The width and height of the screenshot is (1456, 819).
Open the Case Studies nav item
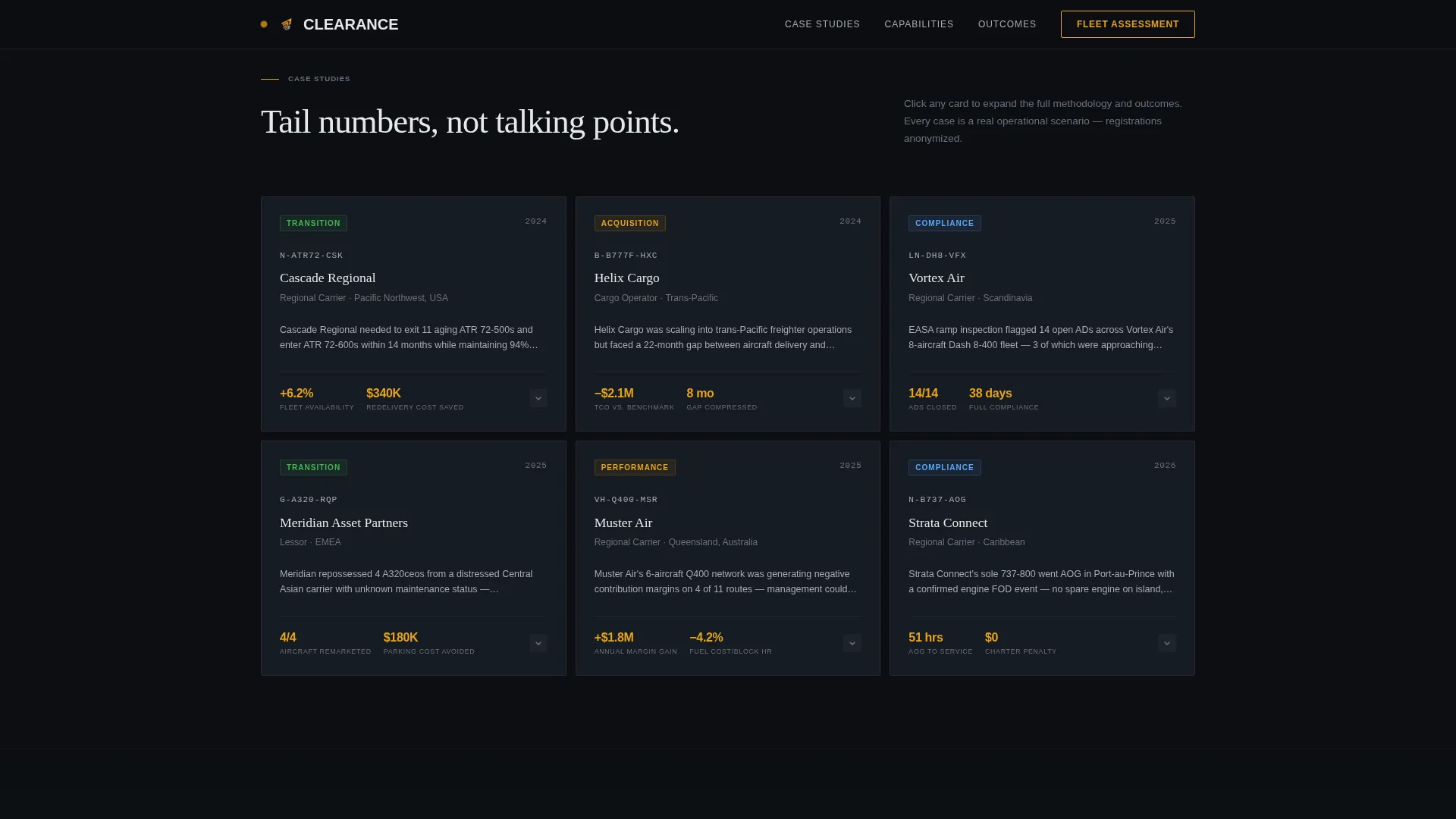point(822,24)
